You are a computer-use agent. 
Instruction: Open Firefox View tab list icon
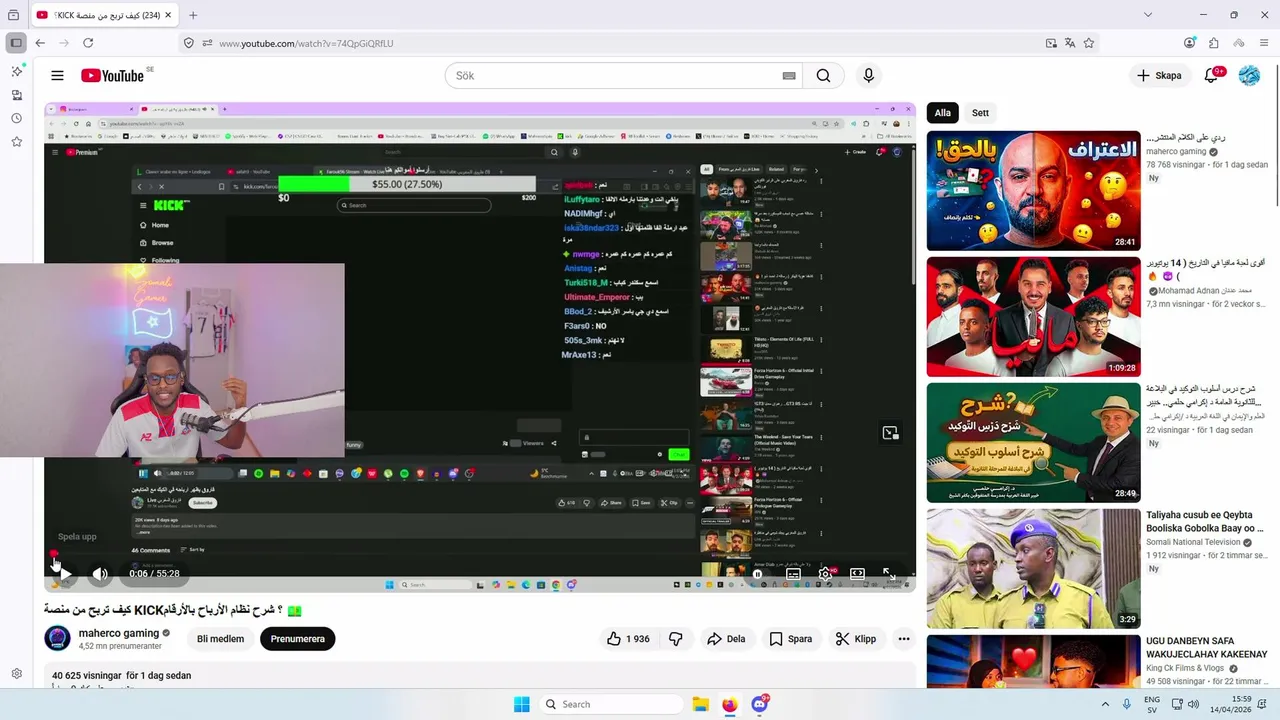[x=14, y=15]
